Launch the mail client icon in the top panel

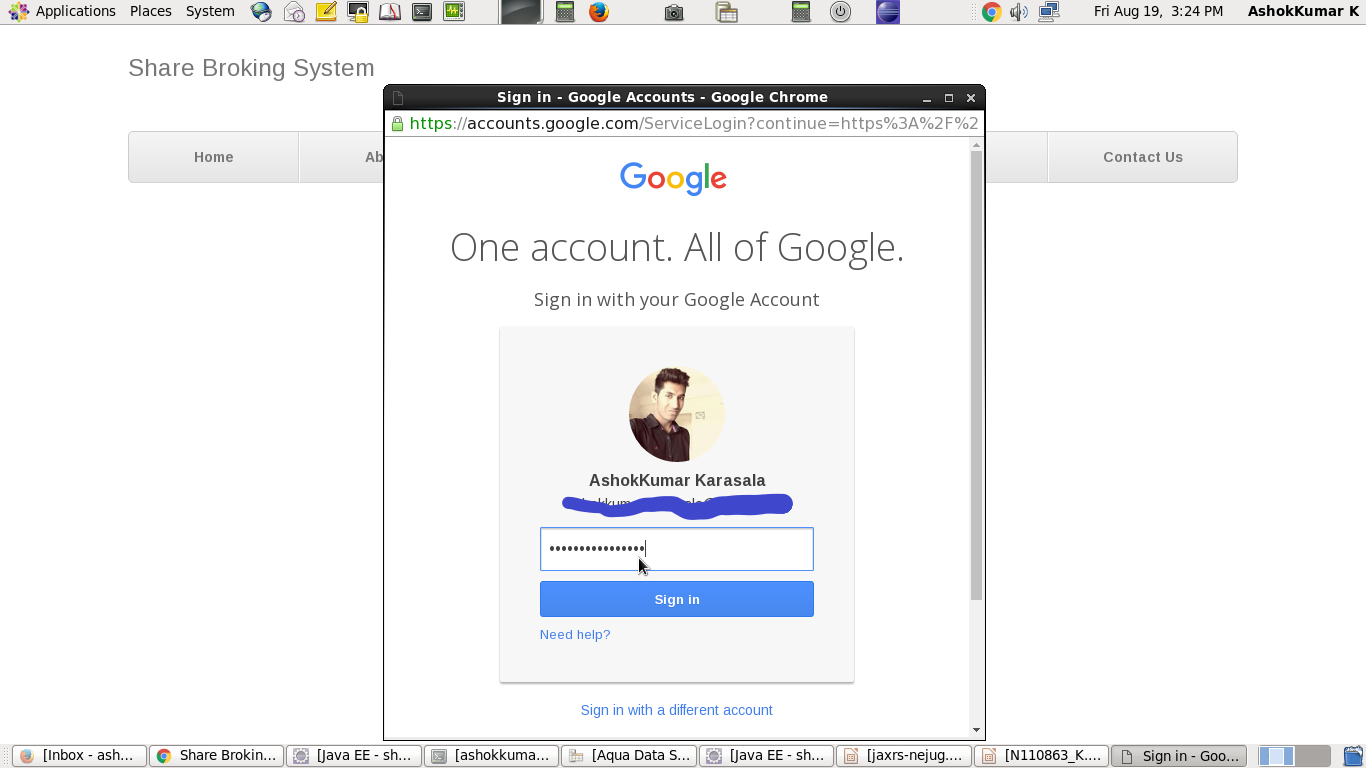(294, 12)
